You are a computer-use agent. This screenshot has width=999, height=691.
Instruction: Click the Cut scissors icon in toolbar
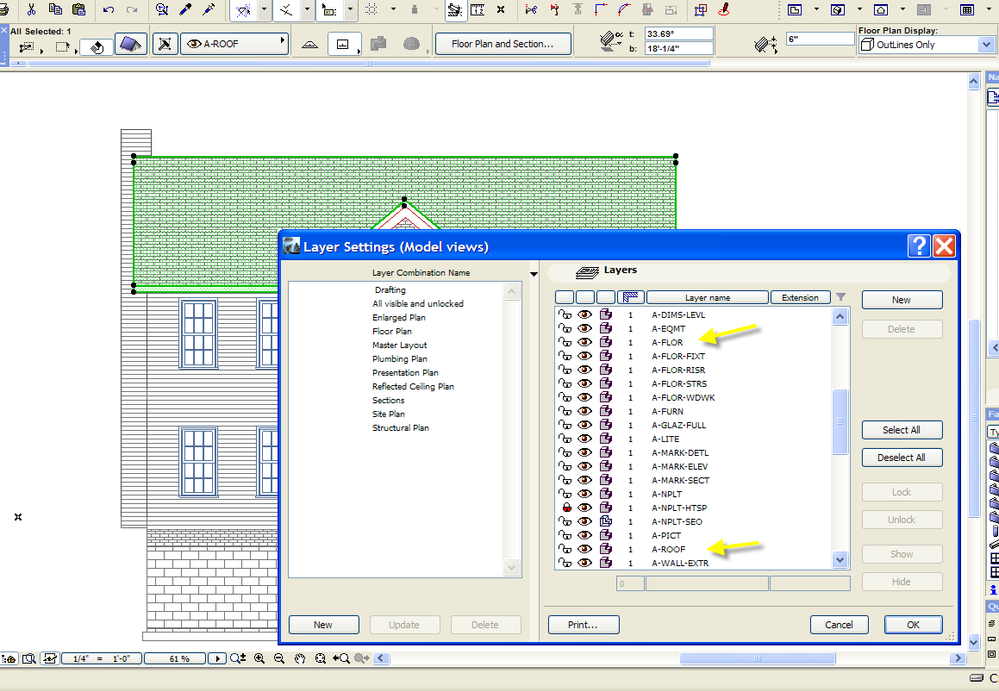click(32, 10)
